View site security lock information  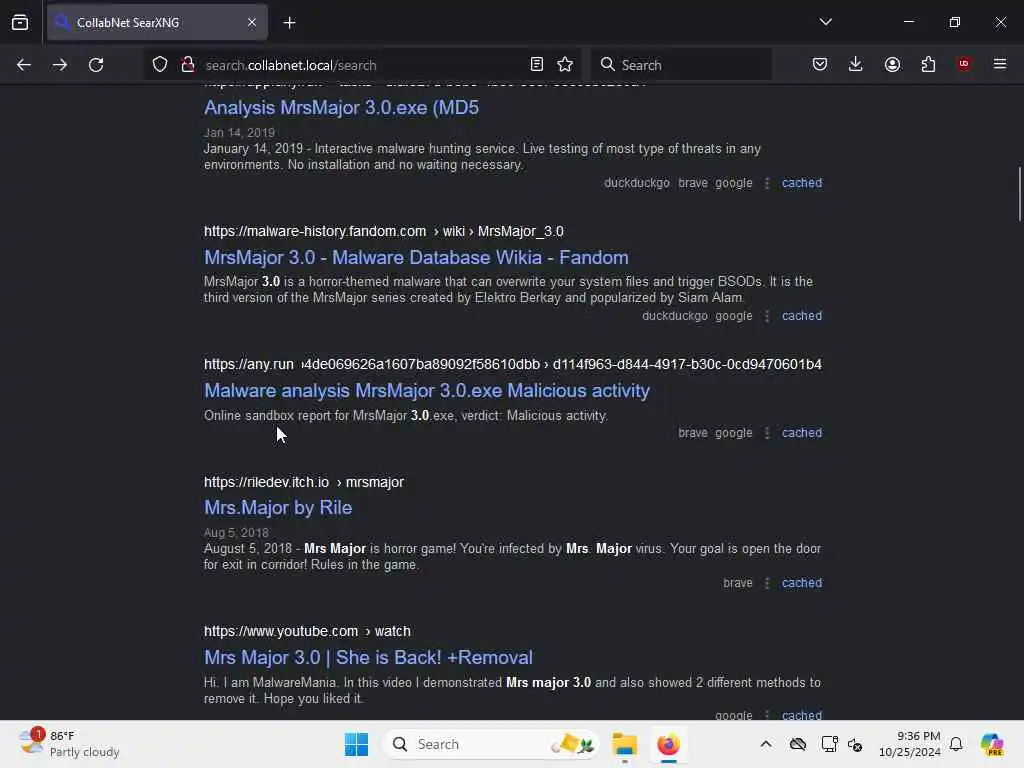tap(188, 64)
